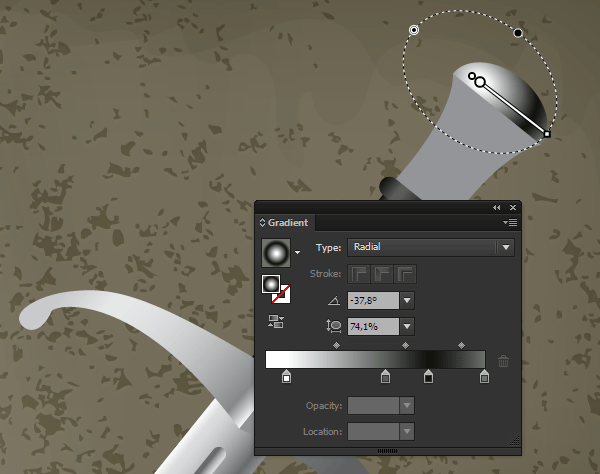The image size is (600, 474).
Task: Select the stroke swatch with the red slash
Action: coord(284,295)
